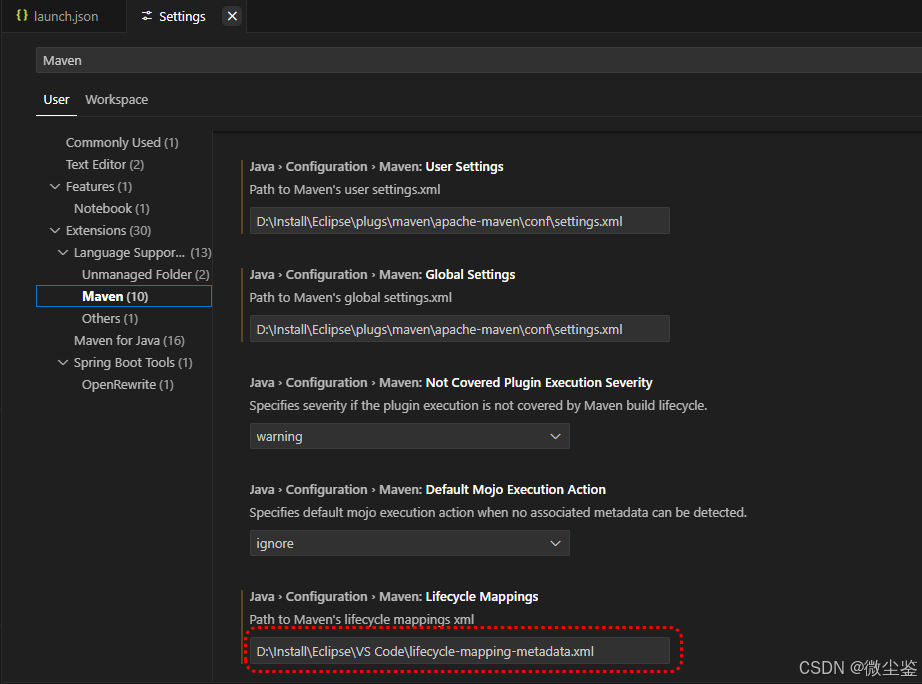The width and height of the screenshot is (922, 684).
Task: Open Maven for Java (16) settings
Action: click(x=129, y=341)
